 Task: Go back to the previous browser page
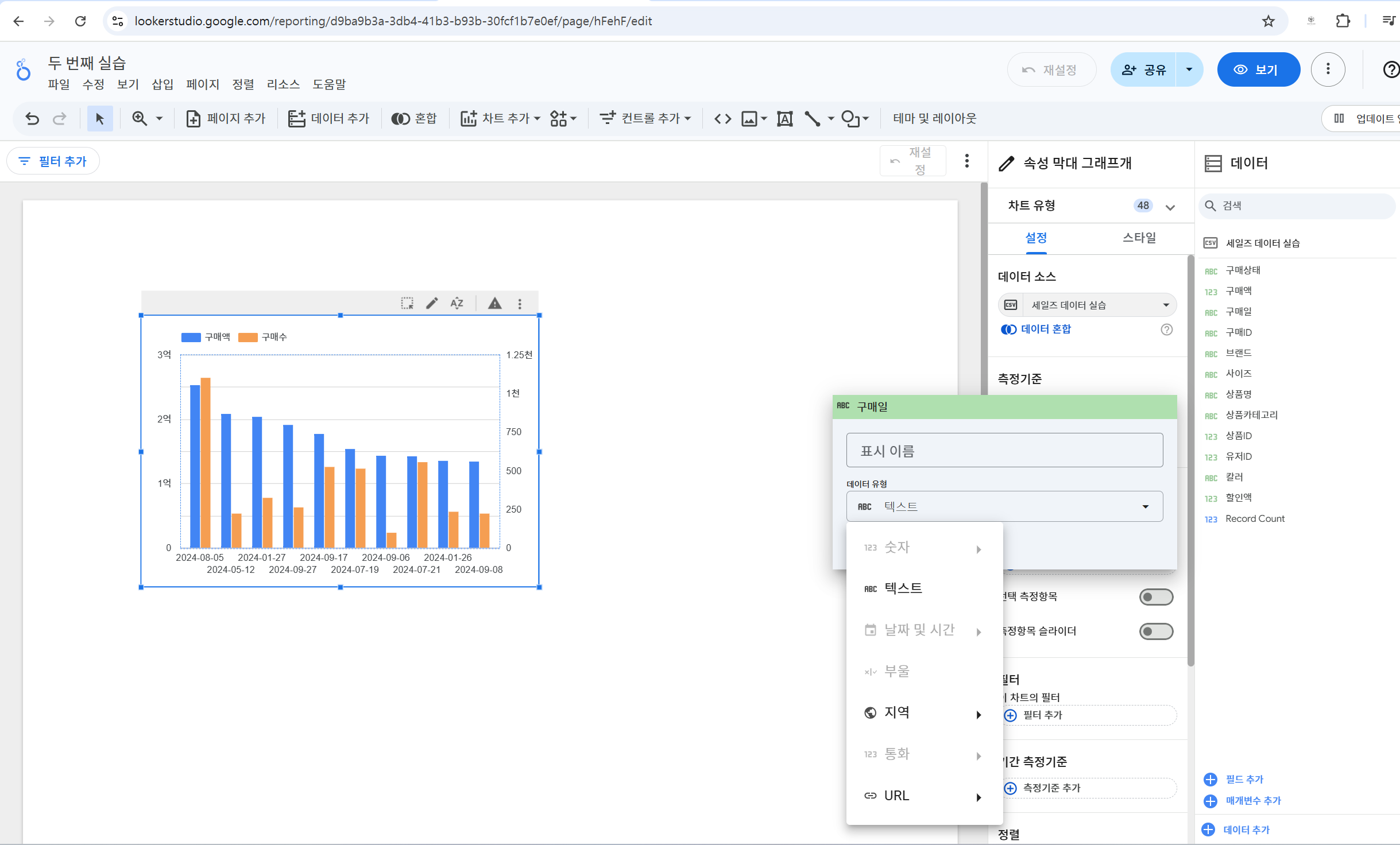click(x=18, y=21)
